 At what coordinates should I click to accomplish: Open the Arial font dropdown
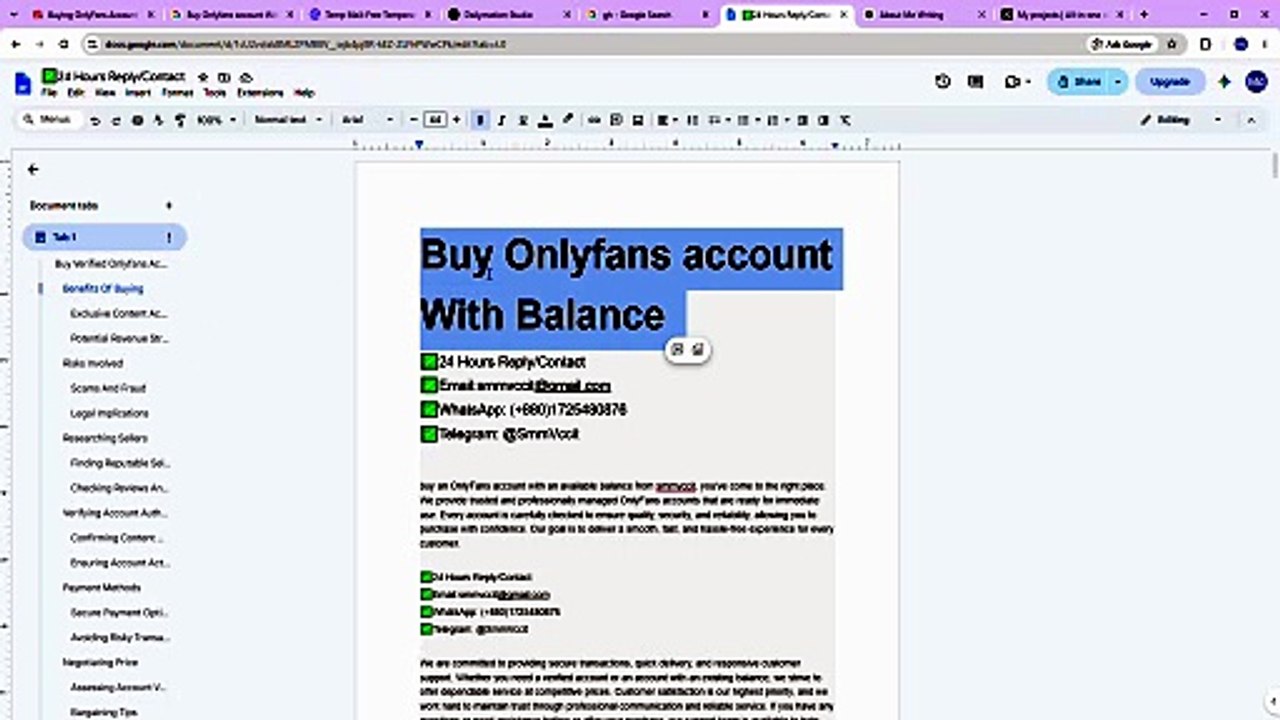coord(368,120)
